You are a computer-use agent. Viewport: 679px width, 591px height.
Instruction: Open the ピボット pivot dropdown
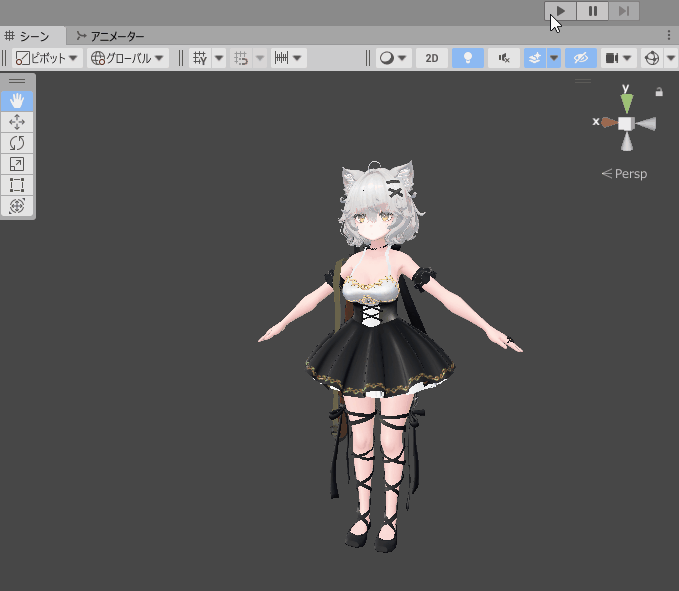[x=47, y=58]
